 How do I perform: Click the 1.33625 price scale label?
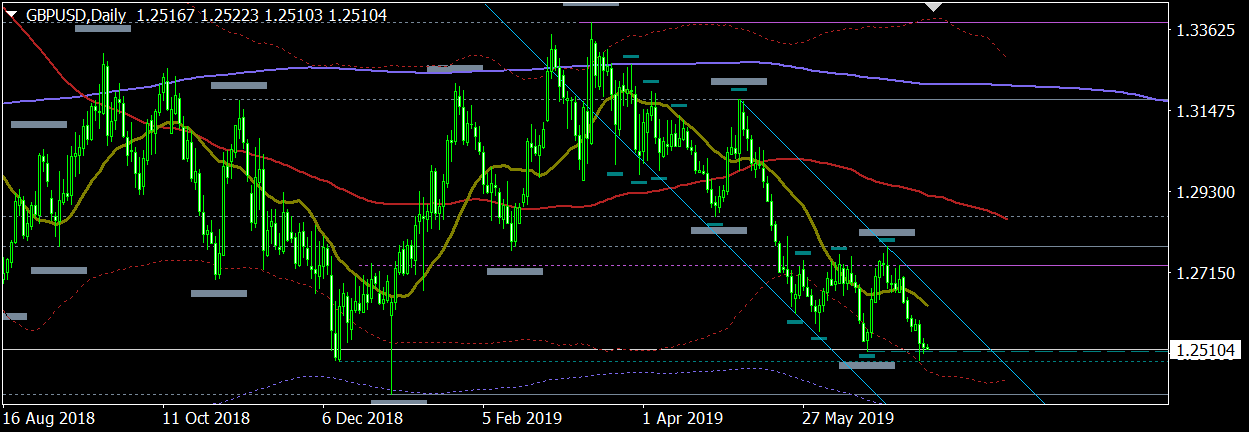1205,31
